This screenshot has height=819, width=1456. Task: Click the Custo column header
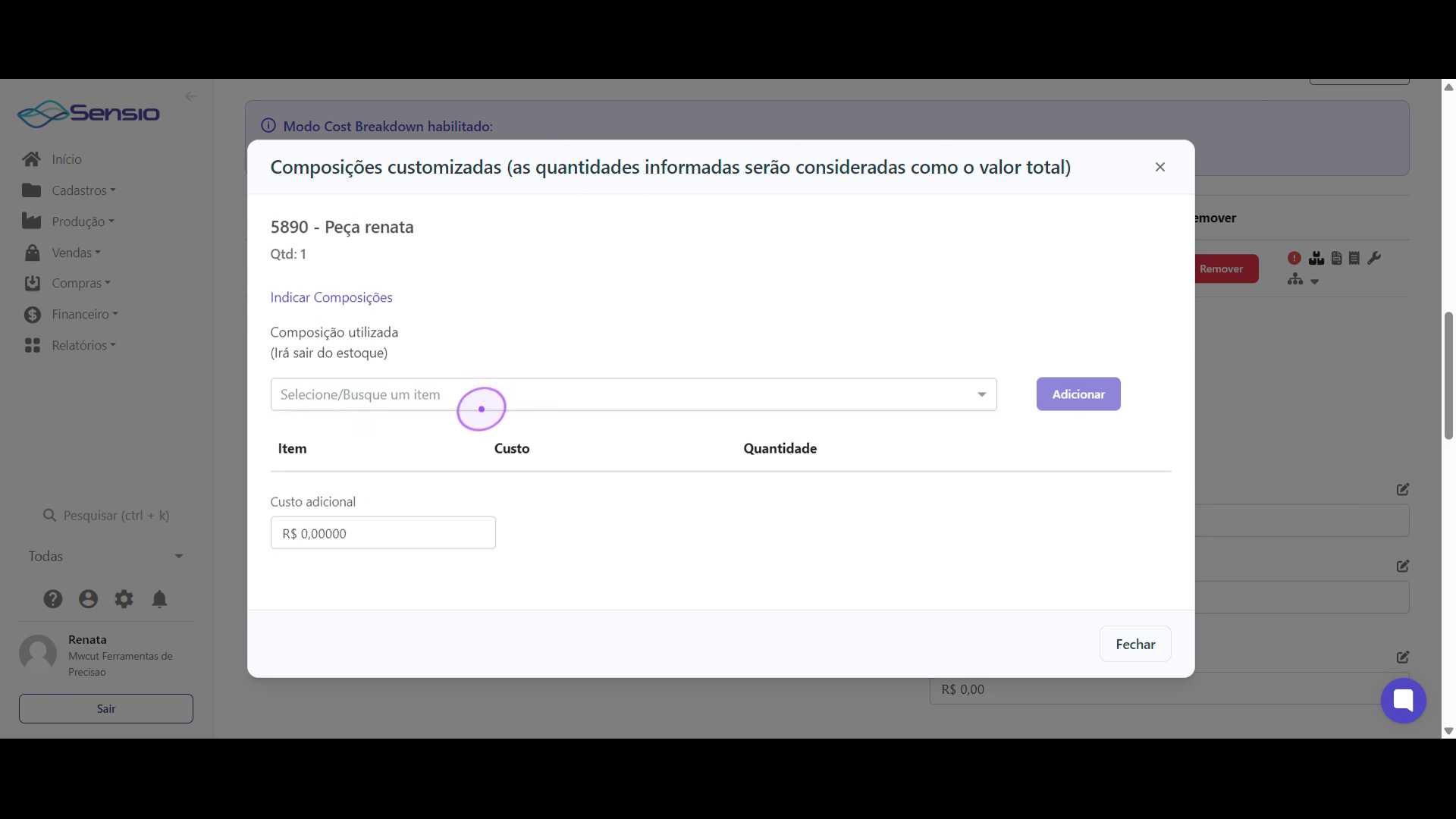coord(512,448)
